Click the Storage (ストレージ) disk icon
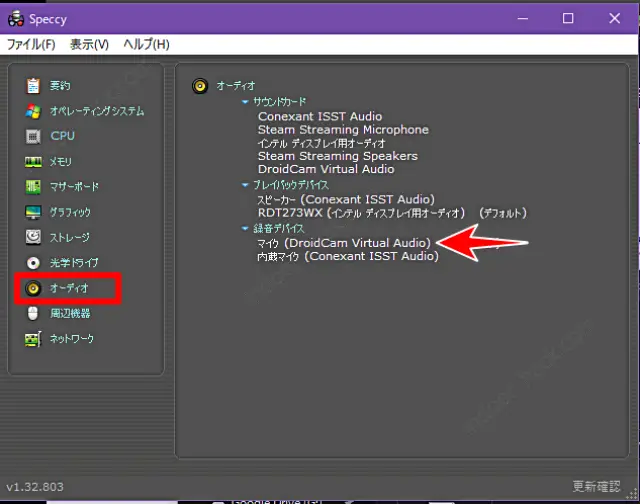640x504 pixels. click(x=33, y=237)
